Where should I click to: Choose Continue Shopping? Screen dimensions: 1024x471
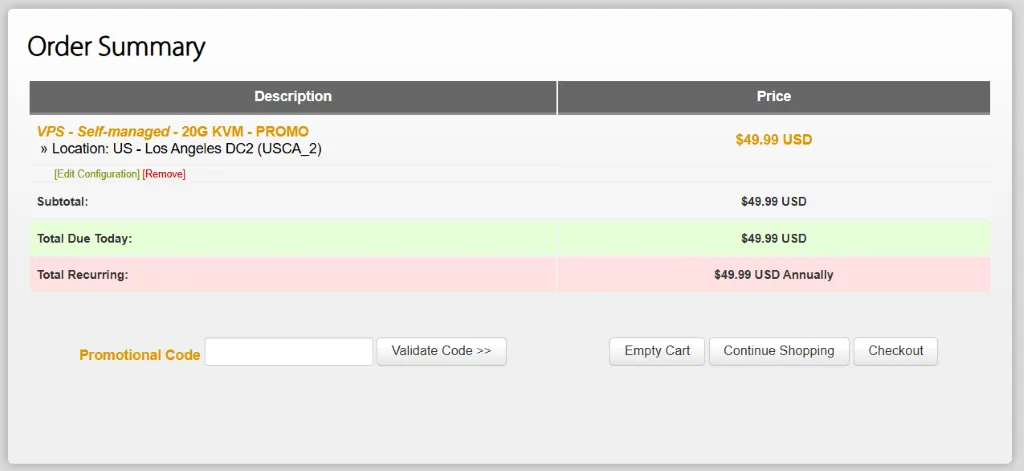(779, 351)
